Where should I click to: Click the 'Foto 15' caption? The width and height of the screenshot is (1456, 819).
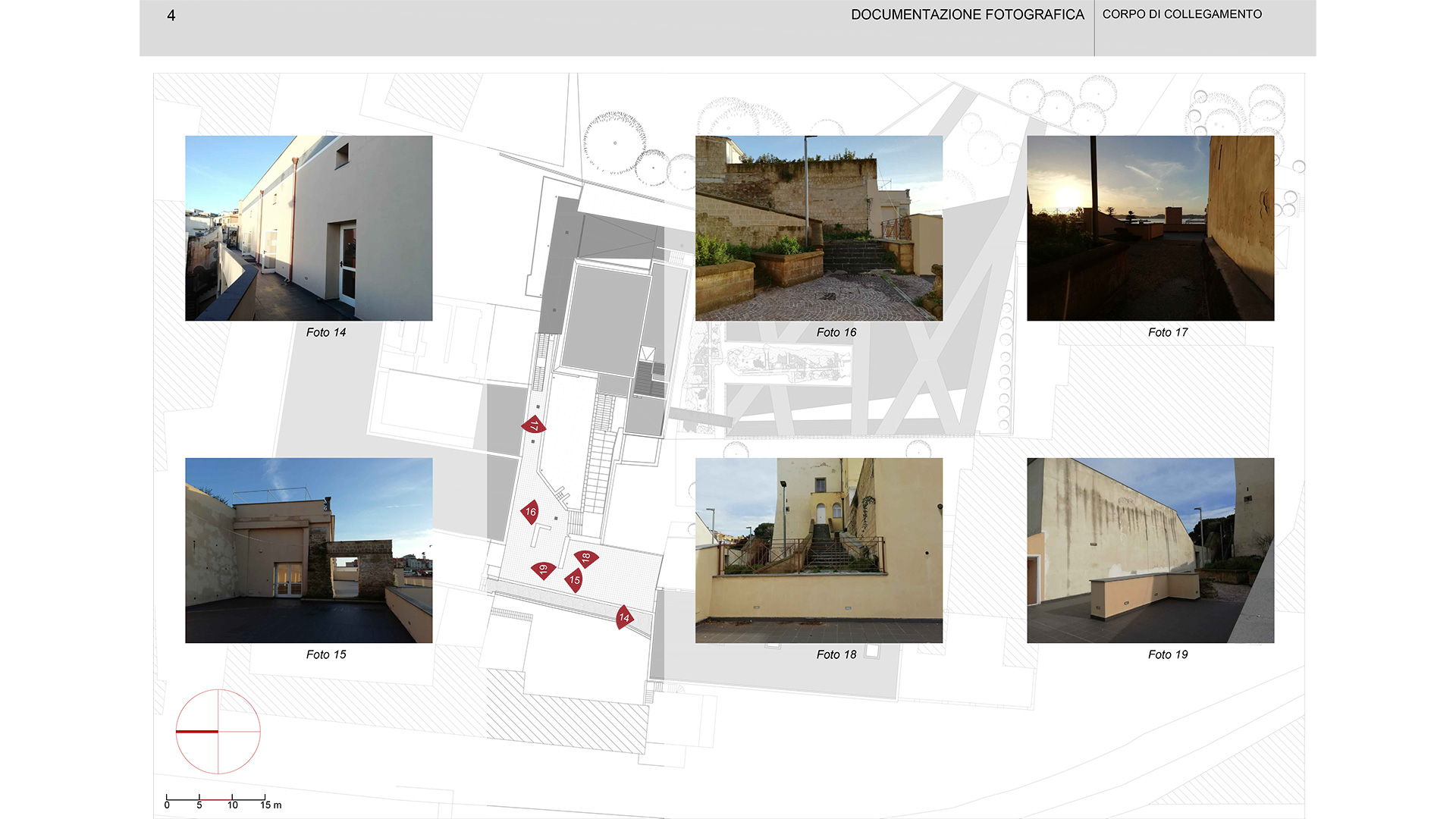point(326,654)
